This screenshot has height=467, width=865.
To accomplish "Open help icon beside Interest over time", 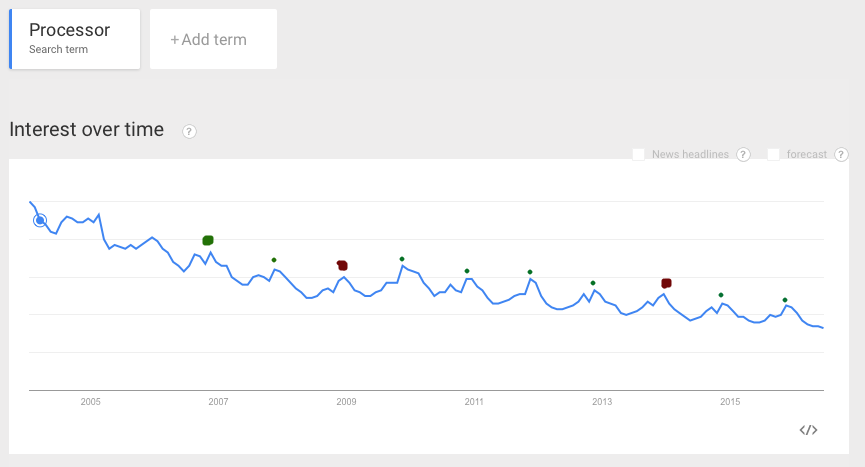I will (x=189, y=131).
